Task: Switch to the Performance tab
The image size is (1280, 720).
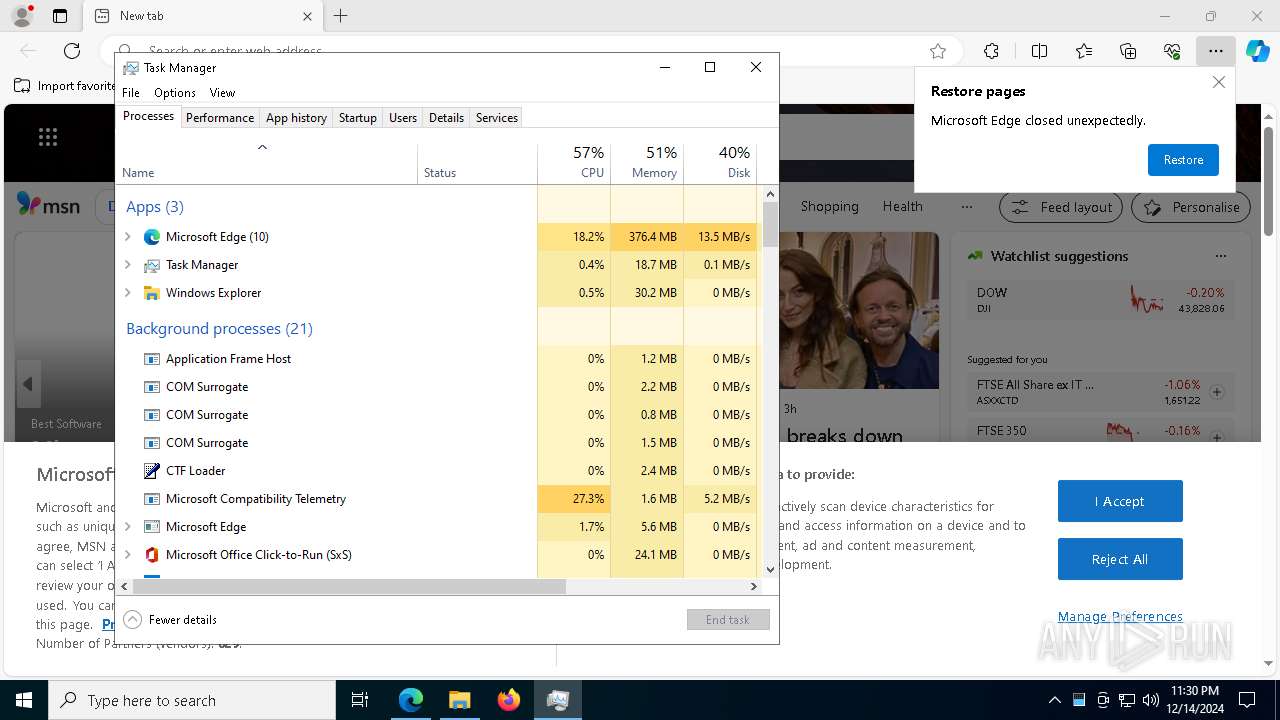Action: pos(220,118)
